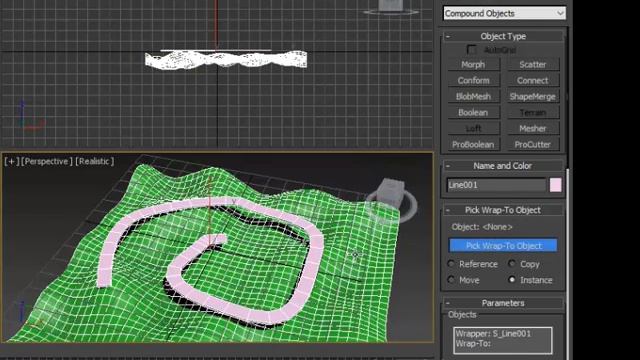
Task: Open the Realistic shading label menu
Action: click(95, 161)
